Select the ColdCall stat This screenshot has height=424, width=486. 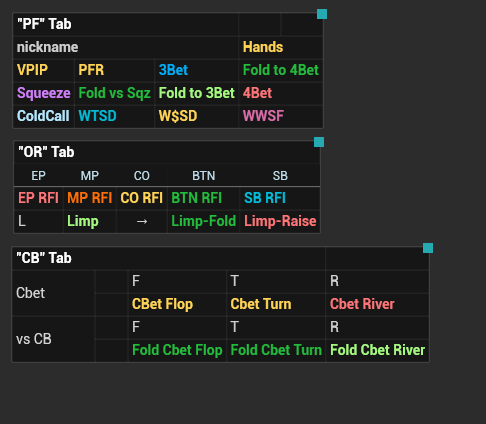point(43,116)
